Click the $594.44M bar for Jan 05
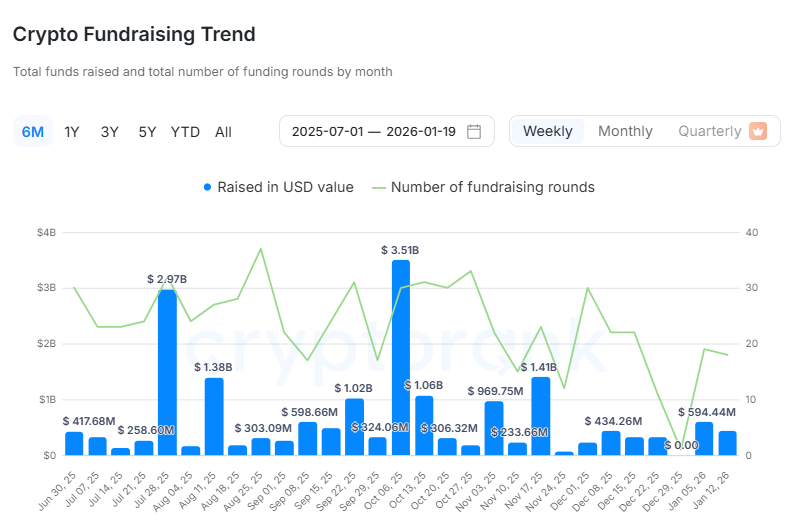The height and width of the screenshot is (528, 786). tap(705, 438)
